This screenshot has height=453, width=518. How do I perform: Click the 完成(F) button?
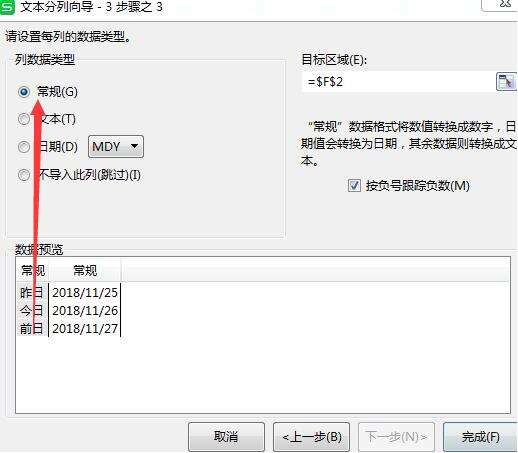point(480,437)
